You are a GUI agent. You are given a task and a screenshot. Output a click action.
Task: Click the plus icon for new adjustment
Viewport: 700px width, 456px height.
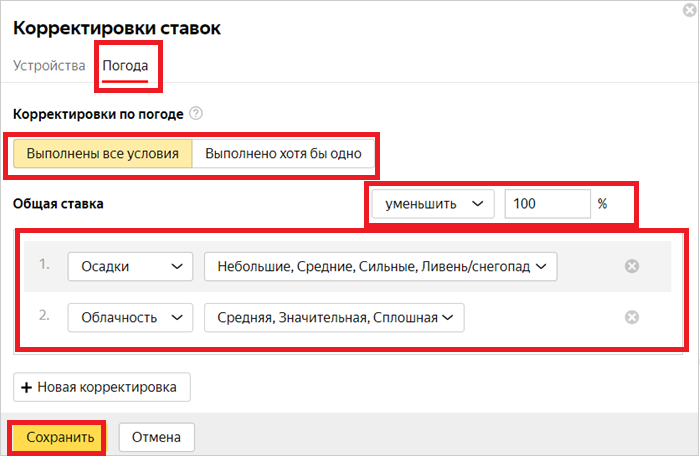(27, 387)
